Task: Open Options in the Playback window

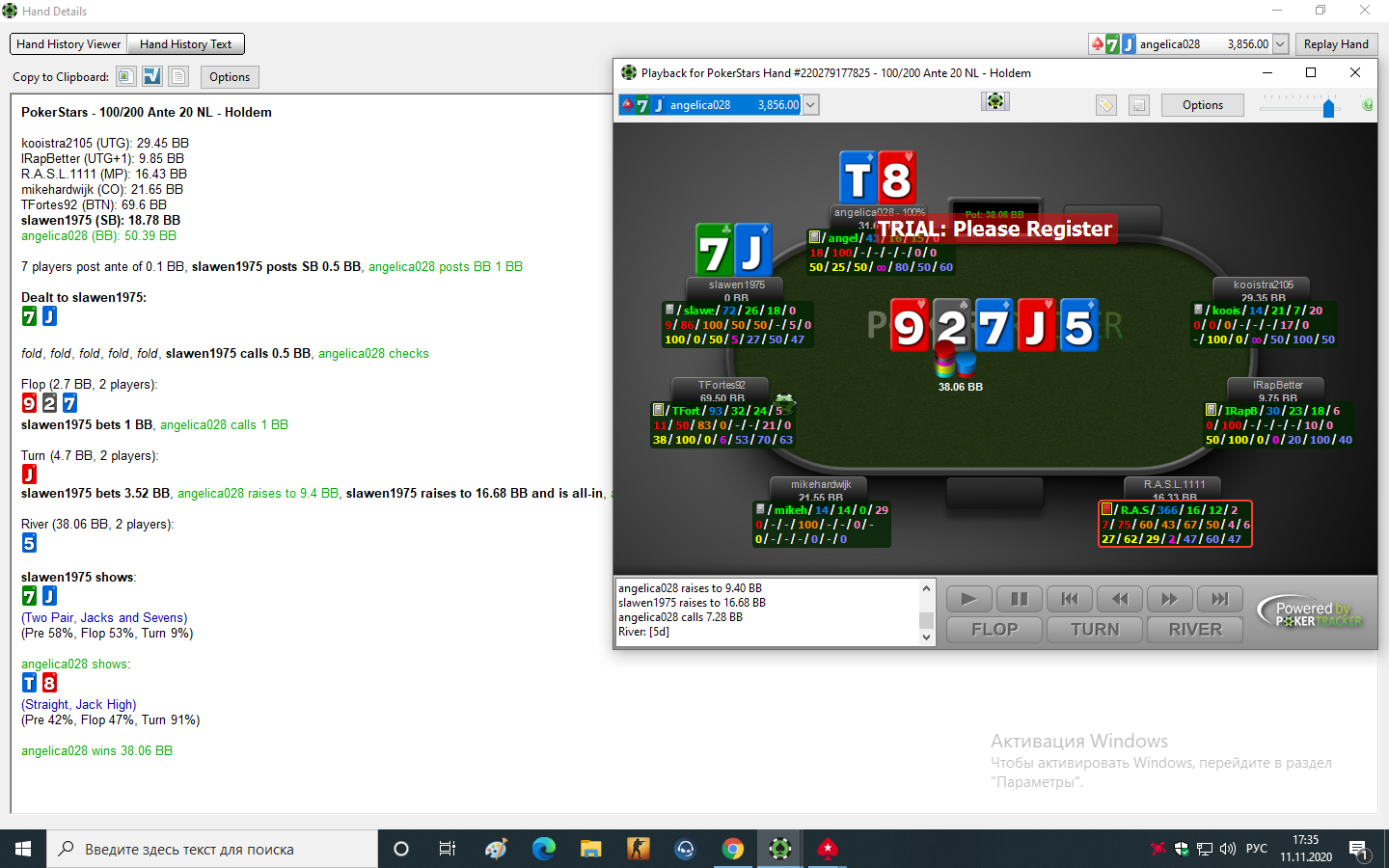Action: click(1203, 105)
